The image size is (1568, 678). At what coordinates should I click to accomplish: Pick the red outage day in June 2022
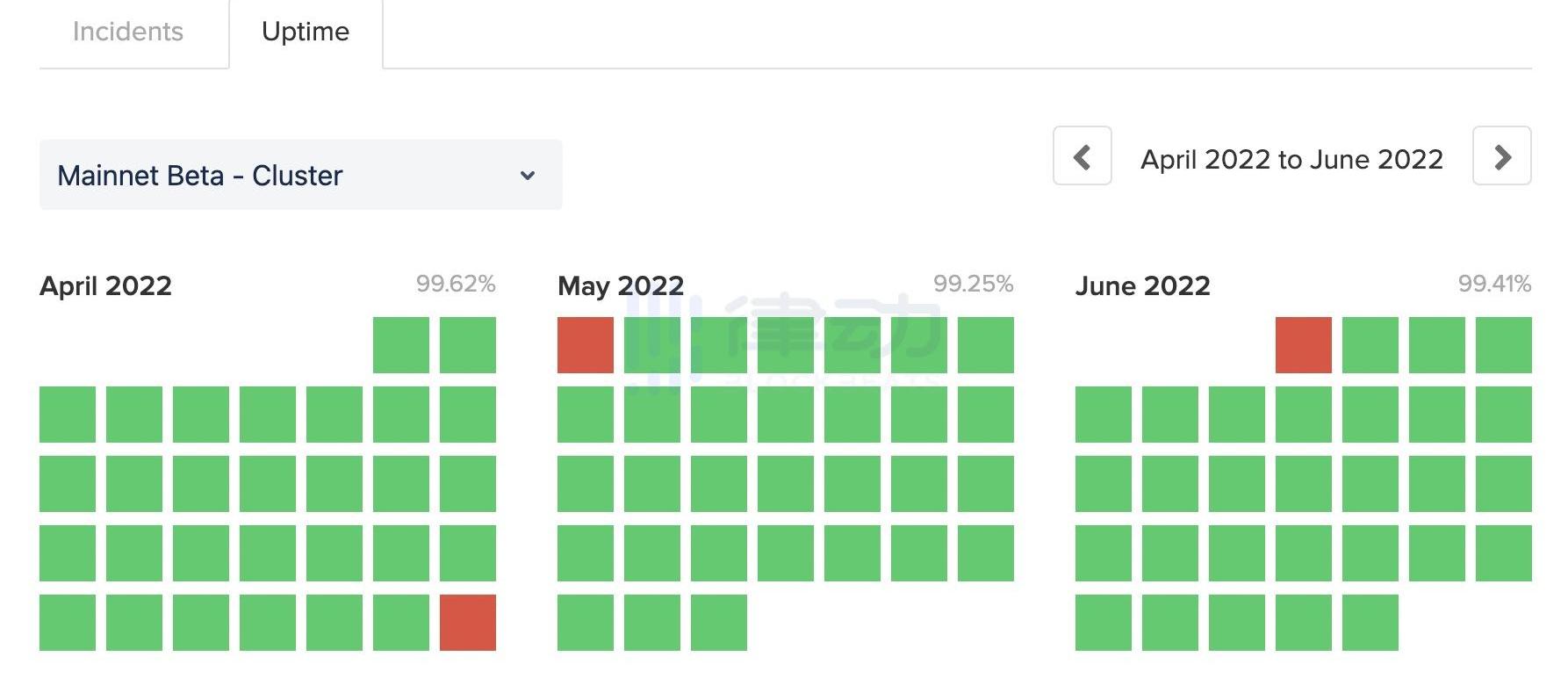point(1303,345)
